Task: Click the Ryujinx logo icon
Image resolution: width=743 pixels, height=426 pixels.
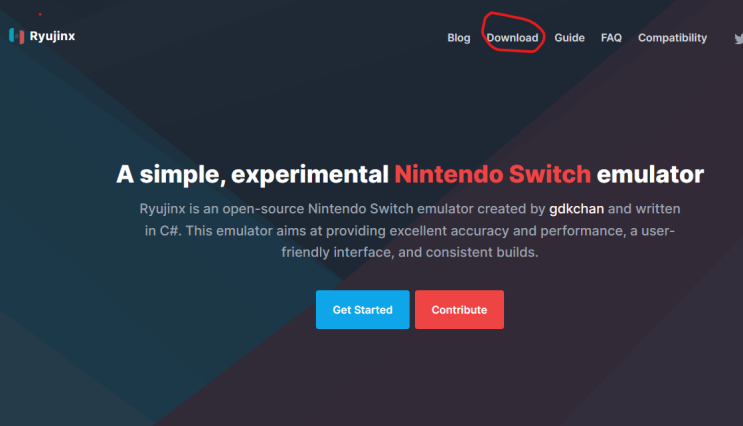Action: (17, 36)
